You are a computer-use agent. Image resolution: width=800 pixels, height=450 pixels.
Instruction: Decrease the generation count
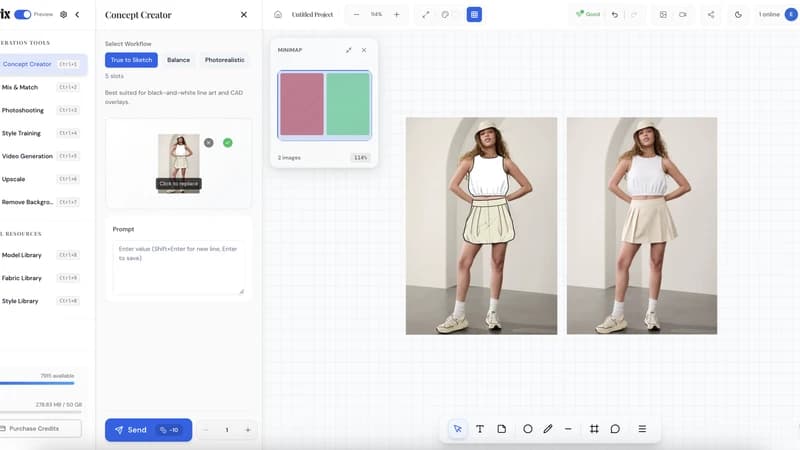[x=206, y=430]
